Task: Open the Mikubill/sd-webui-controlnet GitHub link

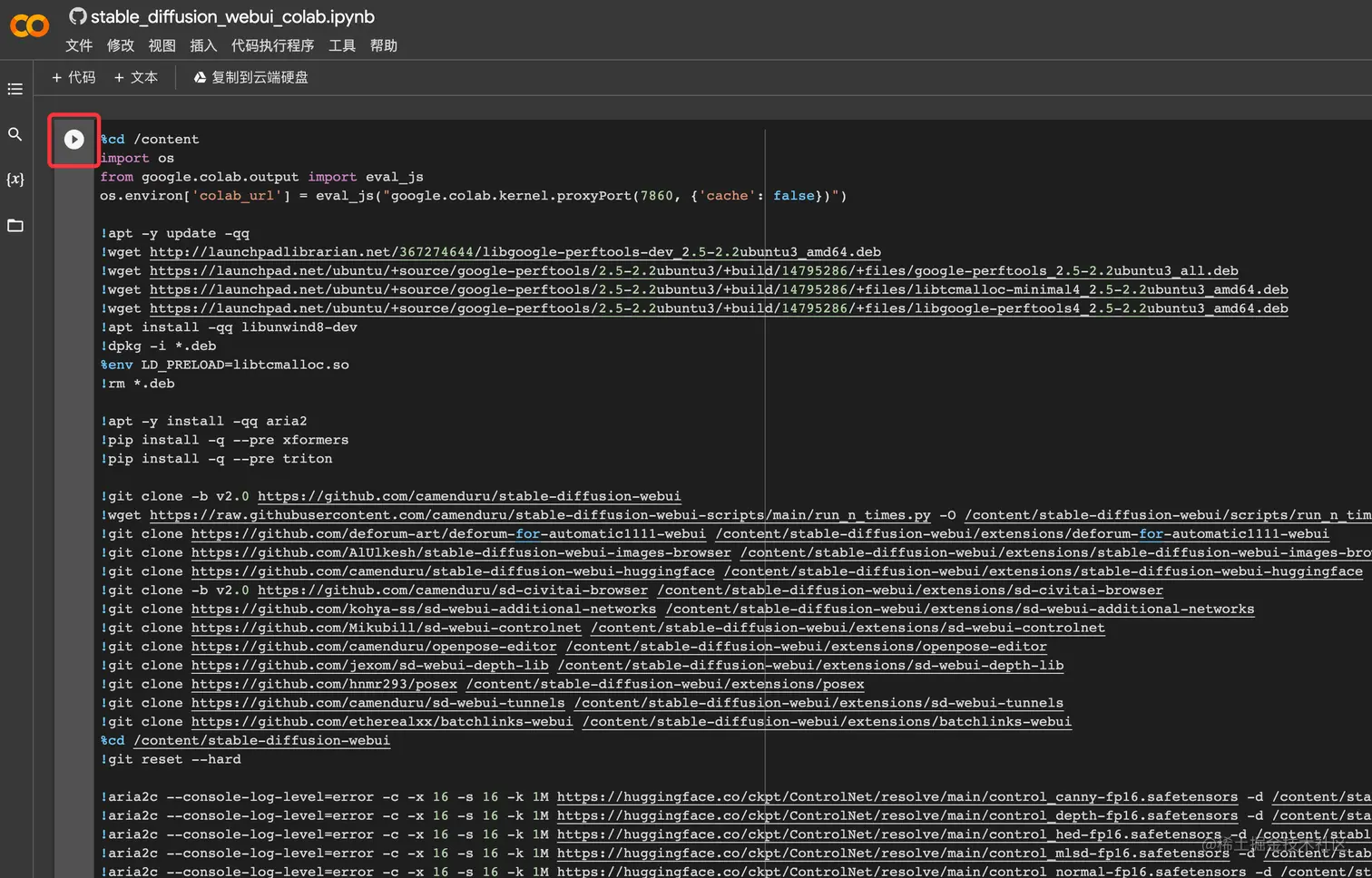Action: click(387, 628)
